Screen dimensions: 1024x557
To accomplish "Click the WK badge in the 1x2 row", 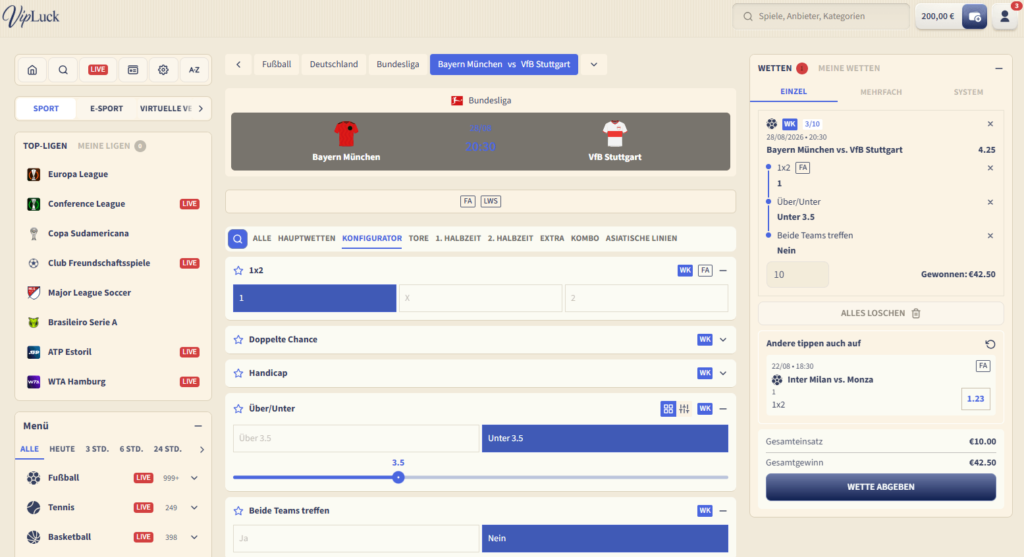I will [685, 270].
